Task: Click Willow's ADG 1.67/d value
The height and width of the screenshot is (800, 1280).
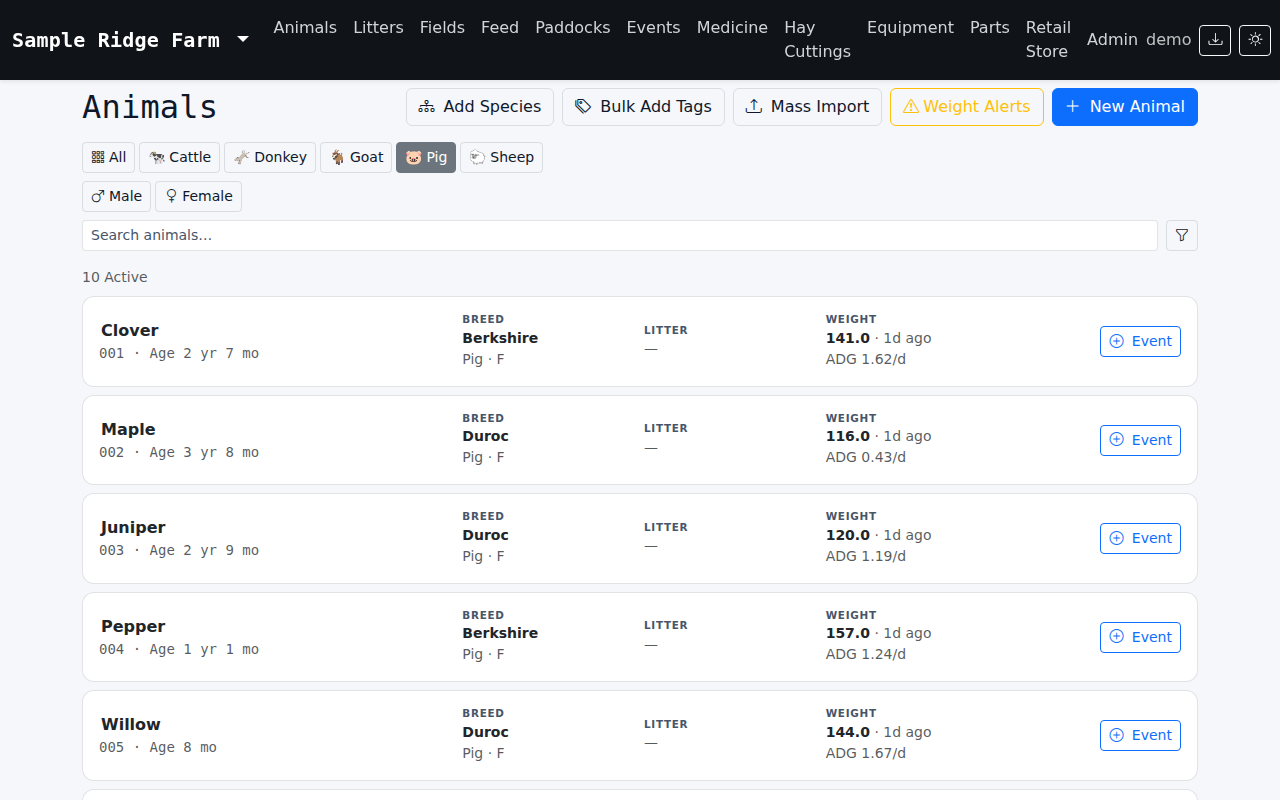Action: tap(866, 753)
